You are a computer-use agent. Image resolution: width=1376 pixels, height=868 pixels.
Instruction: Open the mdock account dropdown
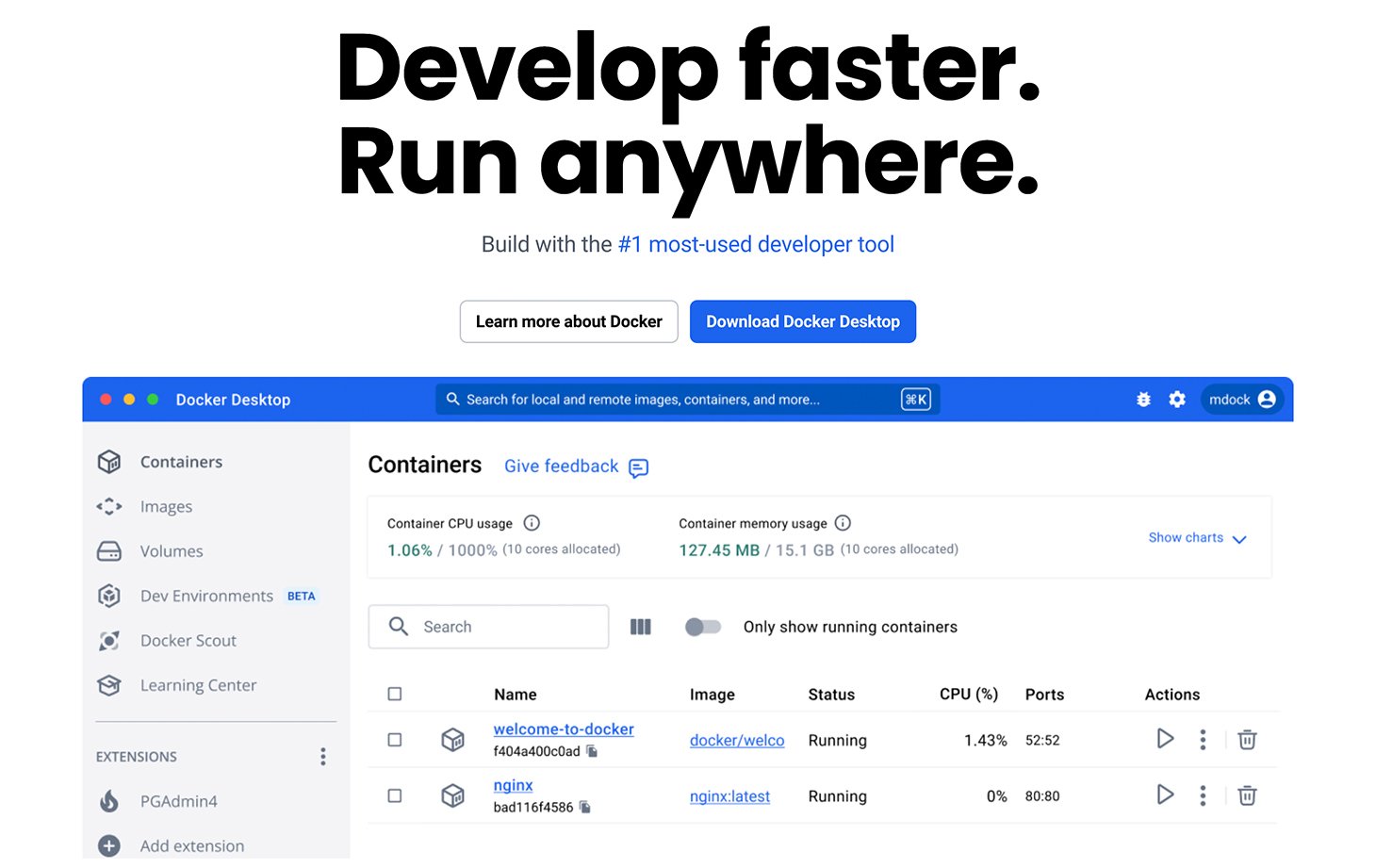(x=1241, y=399)
